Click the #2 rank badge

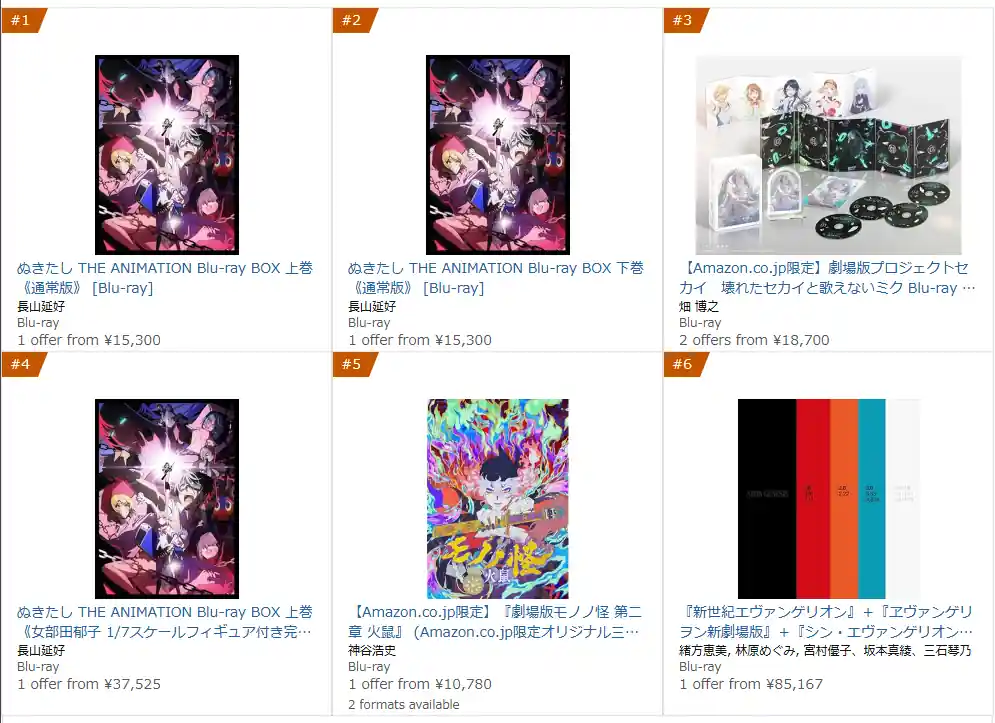pos(354,20)
